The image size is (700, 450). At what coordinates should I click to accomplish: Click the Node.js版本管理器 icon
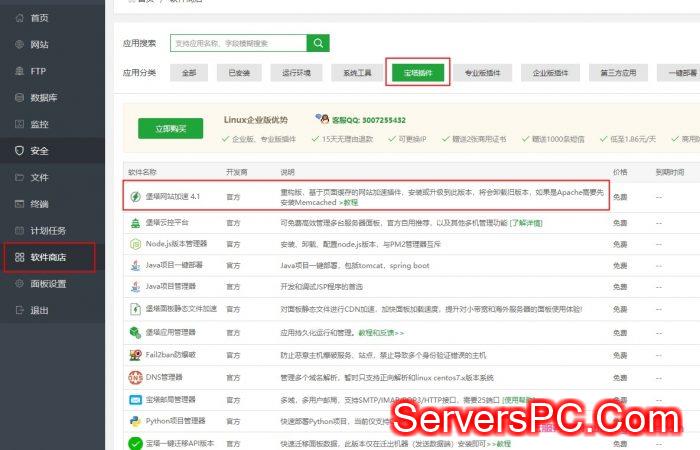click(135, 243)
